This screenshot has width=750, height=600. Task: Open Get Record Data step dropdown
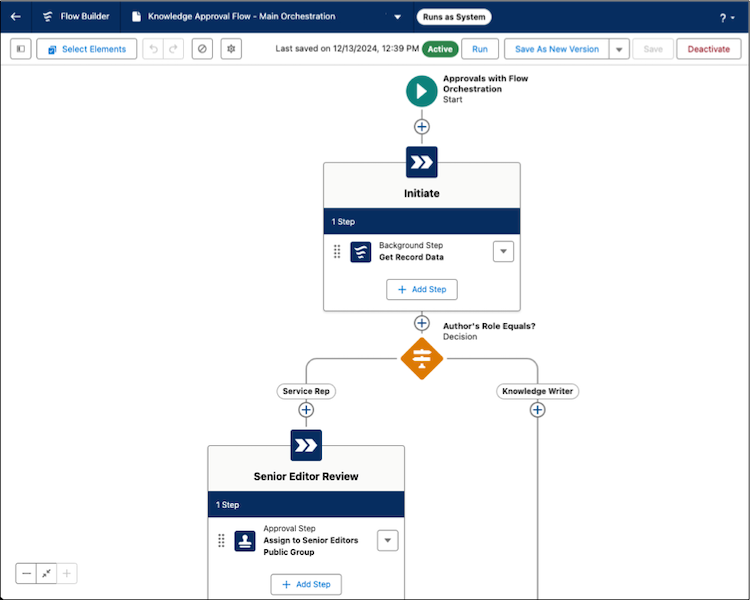coord(503,252)
